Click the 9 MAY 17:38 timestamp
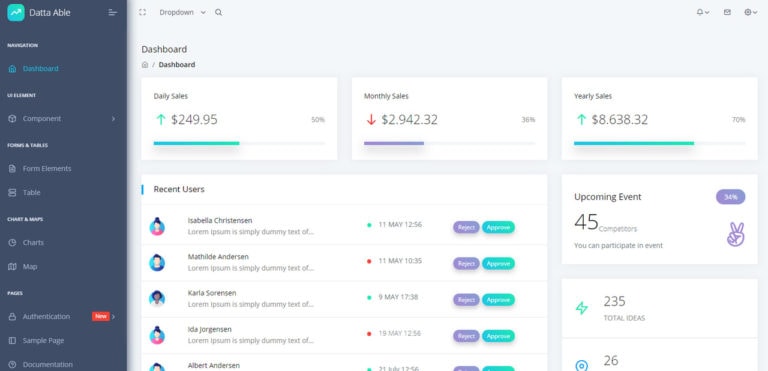 (398, 297)
